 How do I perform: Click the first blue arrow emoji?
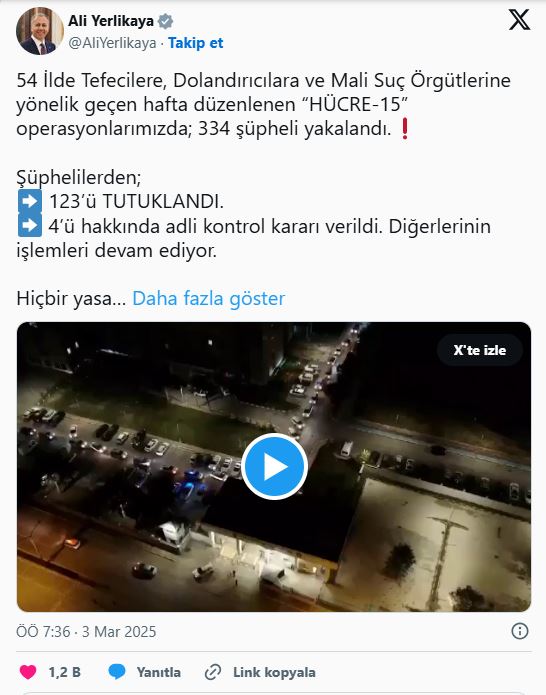coord(30,201)
